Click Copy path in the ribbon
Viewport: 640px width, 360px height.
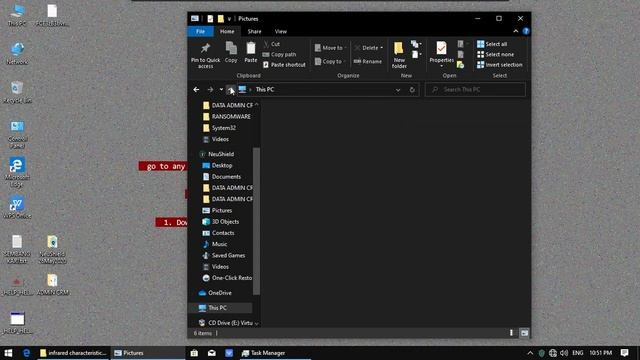pyautogui.click(x=279, y=54)
